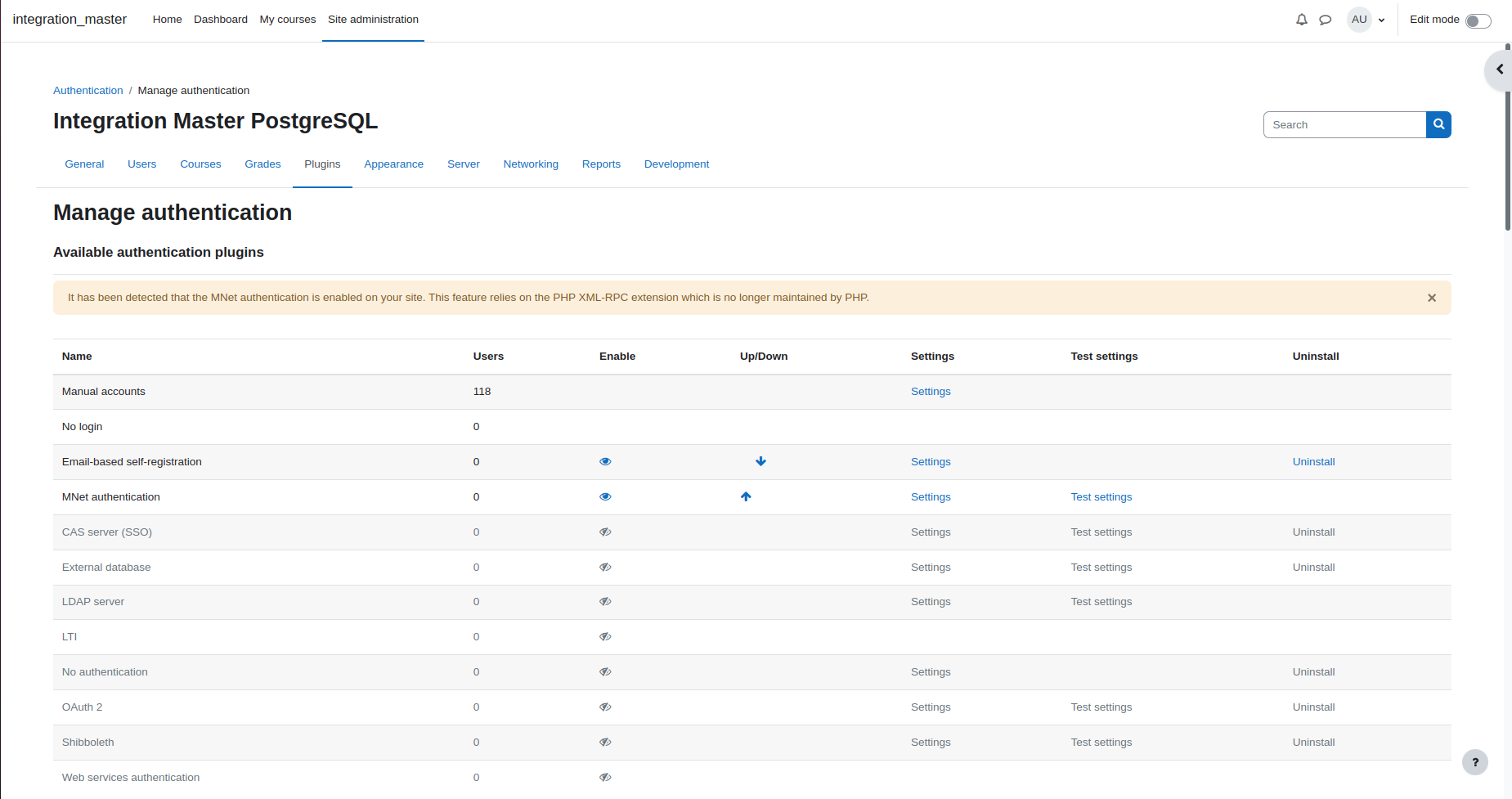Open the user menu dropdown arrow

pyautogui.click(x=1381, y=20)
